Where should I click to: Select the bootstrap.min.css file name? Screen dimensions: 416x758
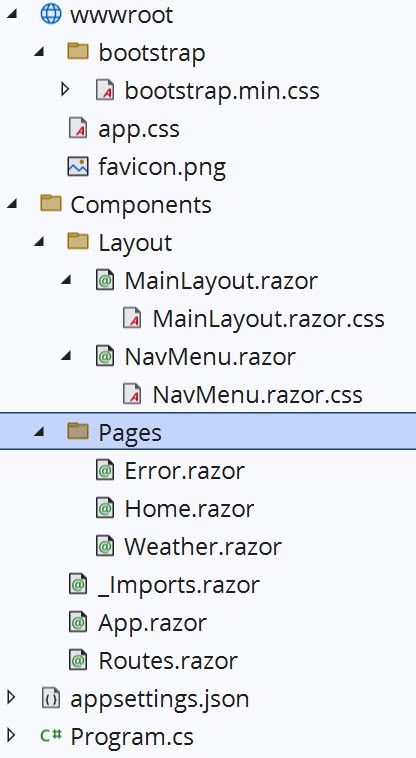[222, 91]
